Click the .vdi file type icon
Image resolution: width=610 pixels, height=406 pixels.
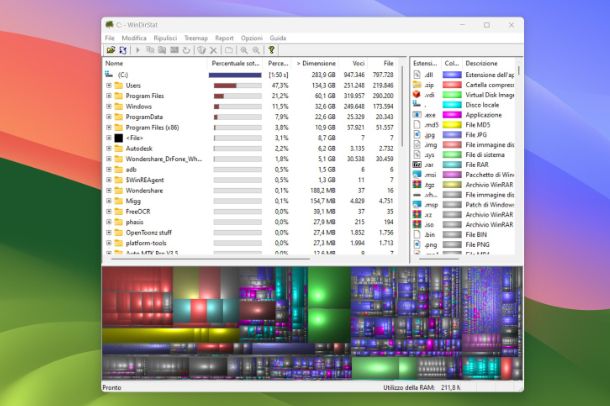tap(417, 94)
